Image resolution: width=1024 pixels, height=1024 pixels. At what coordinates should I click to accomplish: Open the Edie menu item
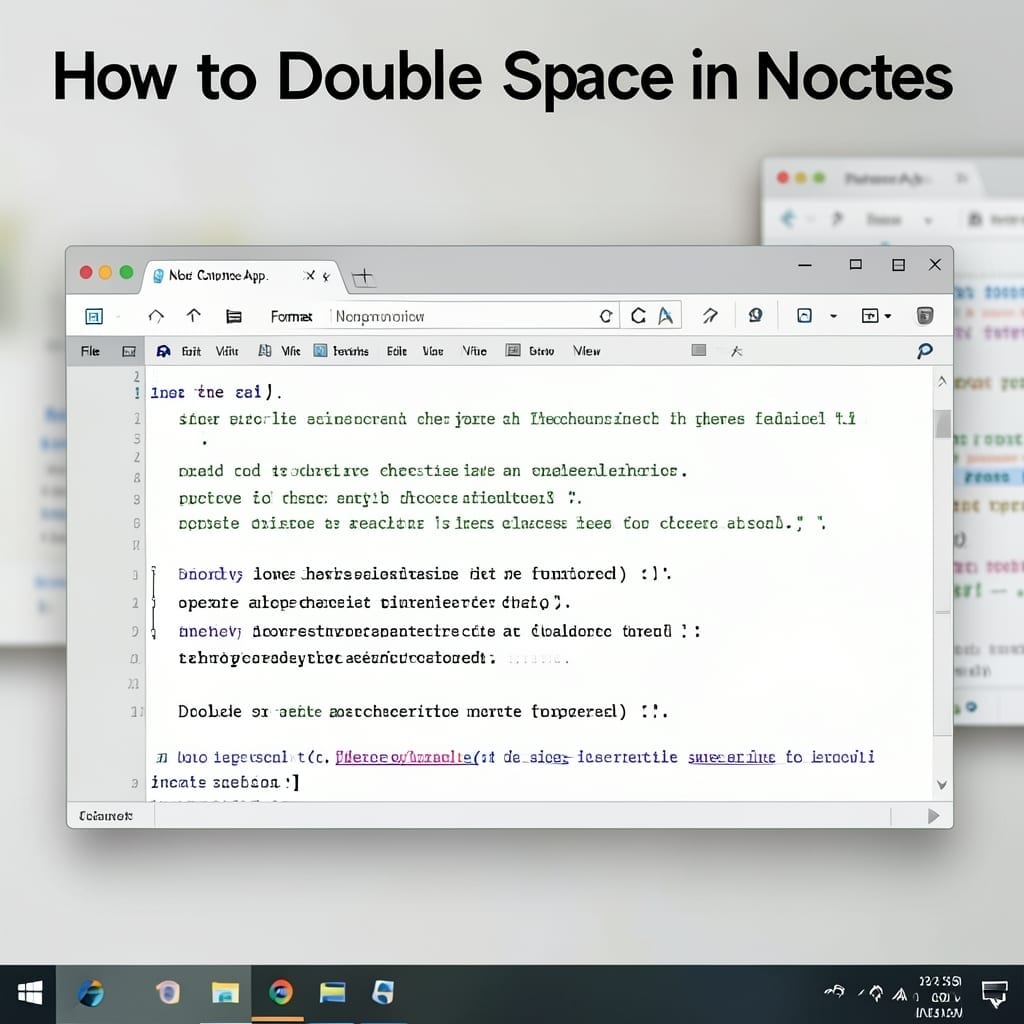click(x=396, y=351)
